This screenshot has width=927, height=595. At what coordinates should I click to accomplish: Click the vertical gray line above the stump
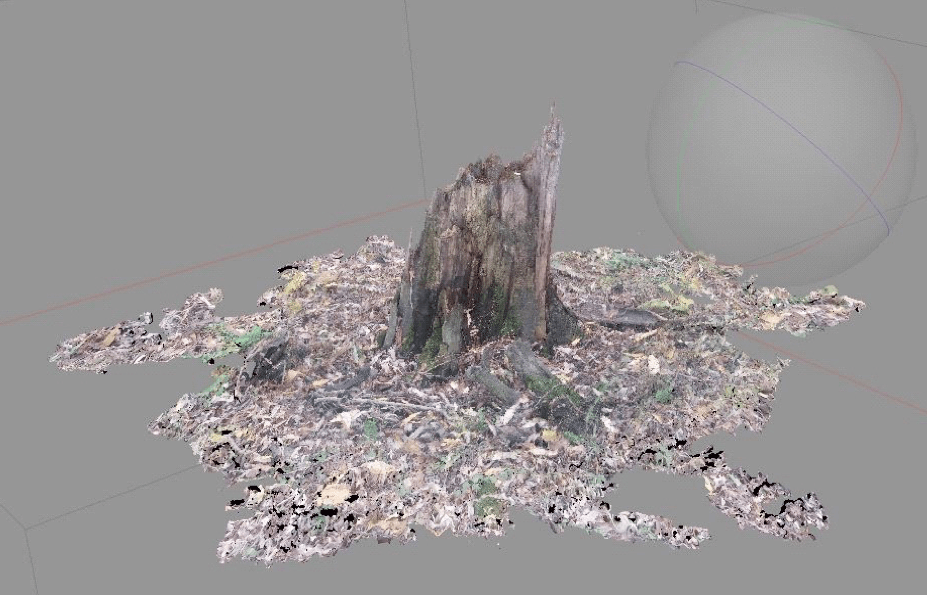[413, 80]
